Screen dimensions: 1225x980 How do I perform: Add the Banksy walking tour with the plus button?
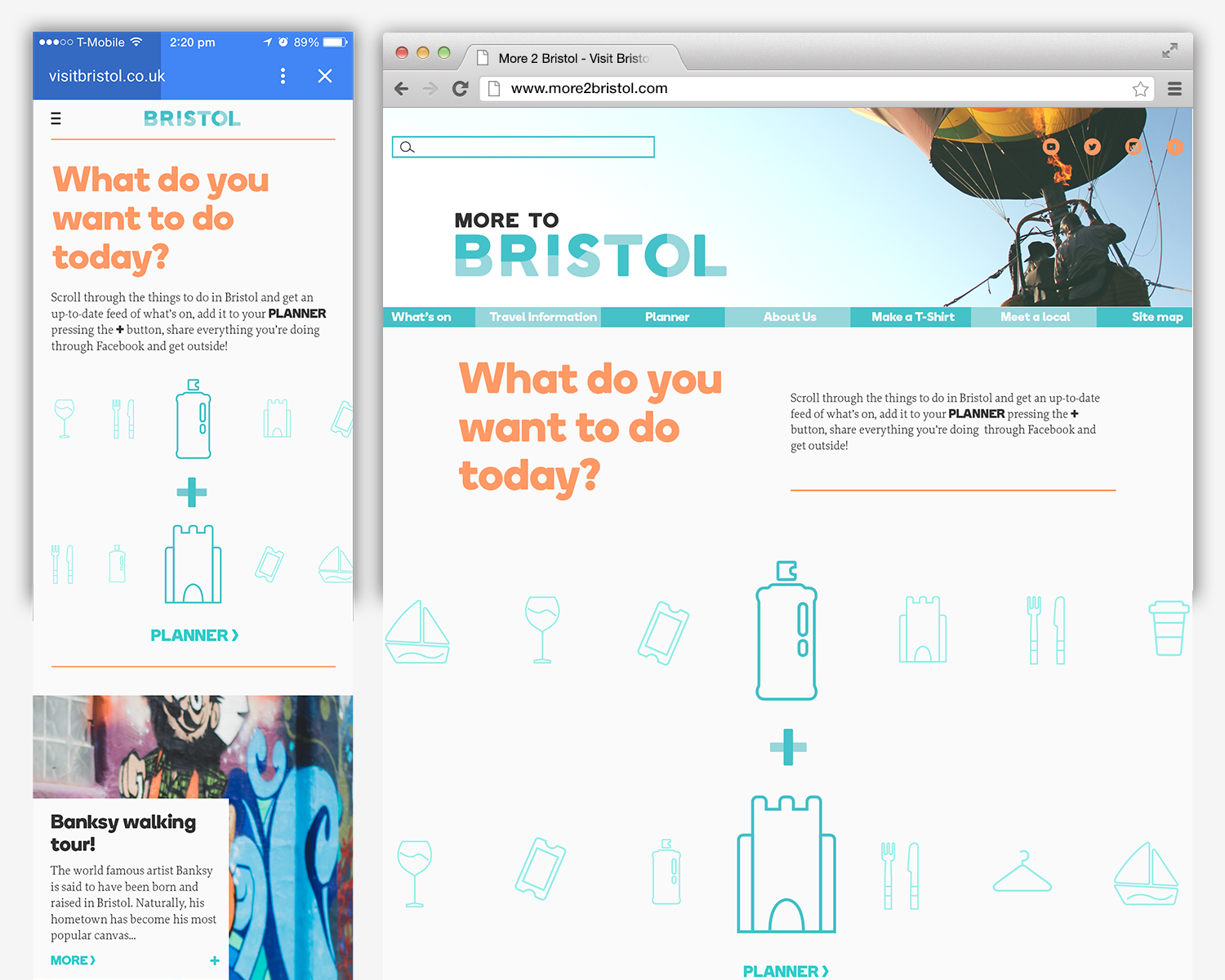215,960
